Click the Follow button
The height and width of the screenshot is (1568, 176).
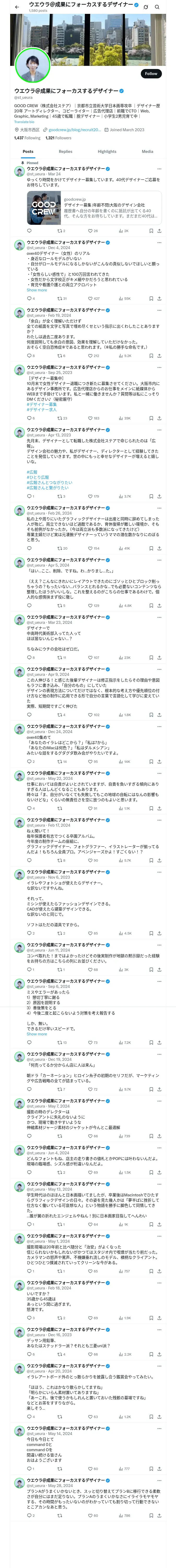click(150, 74)
